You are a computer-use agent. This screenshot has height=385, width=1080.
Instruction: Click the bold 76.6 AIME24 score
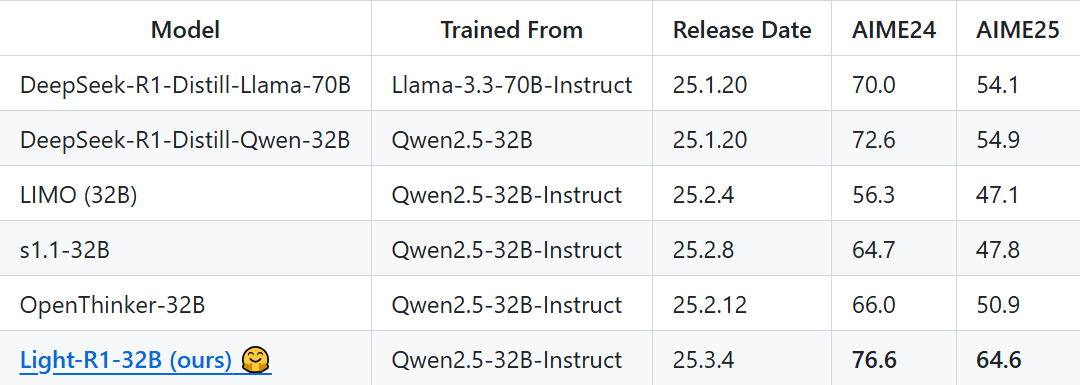pos(873,360)
